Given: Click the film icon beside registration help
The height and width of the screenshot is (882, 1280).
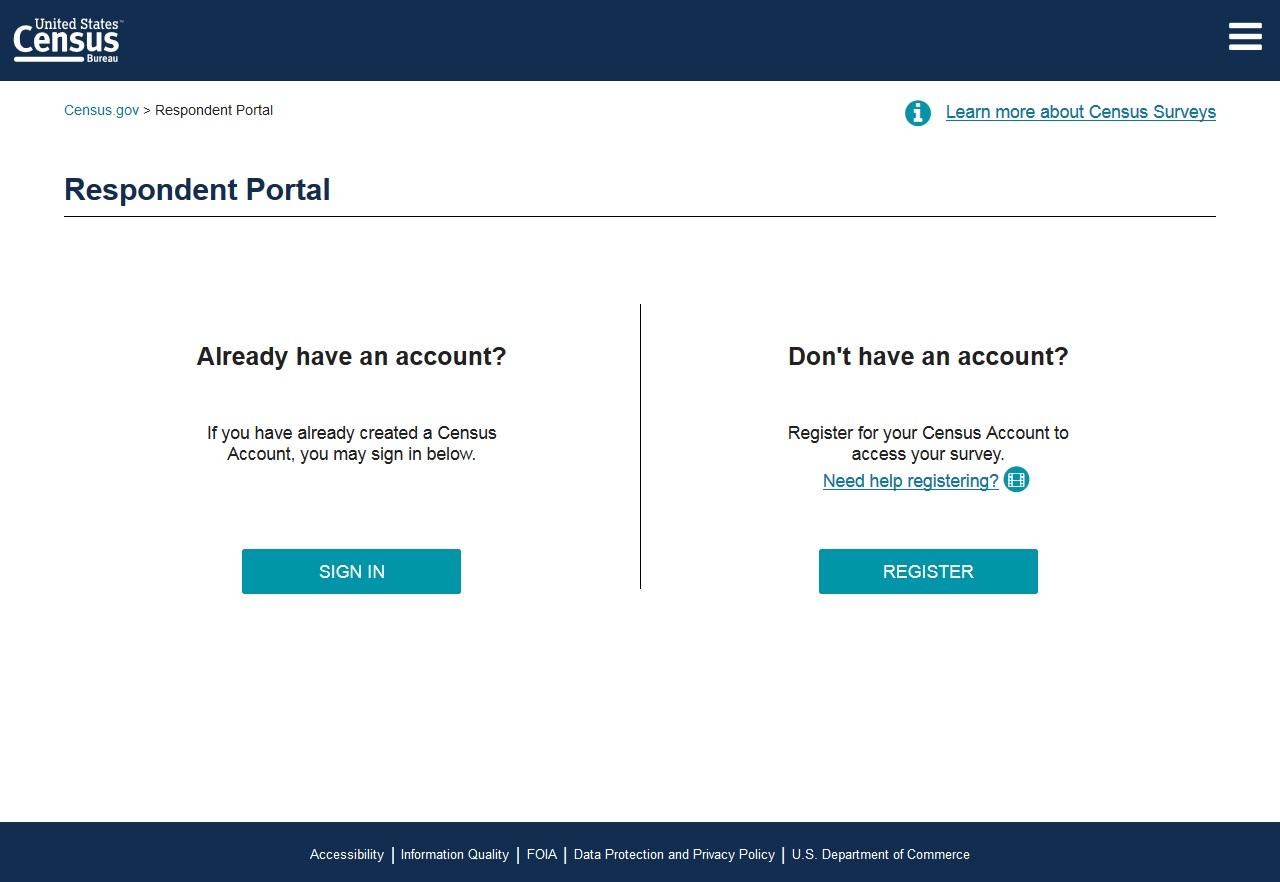Looking at the screenshot, I should pos(1016,480).
